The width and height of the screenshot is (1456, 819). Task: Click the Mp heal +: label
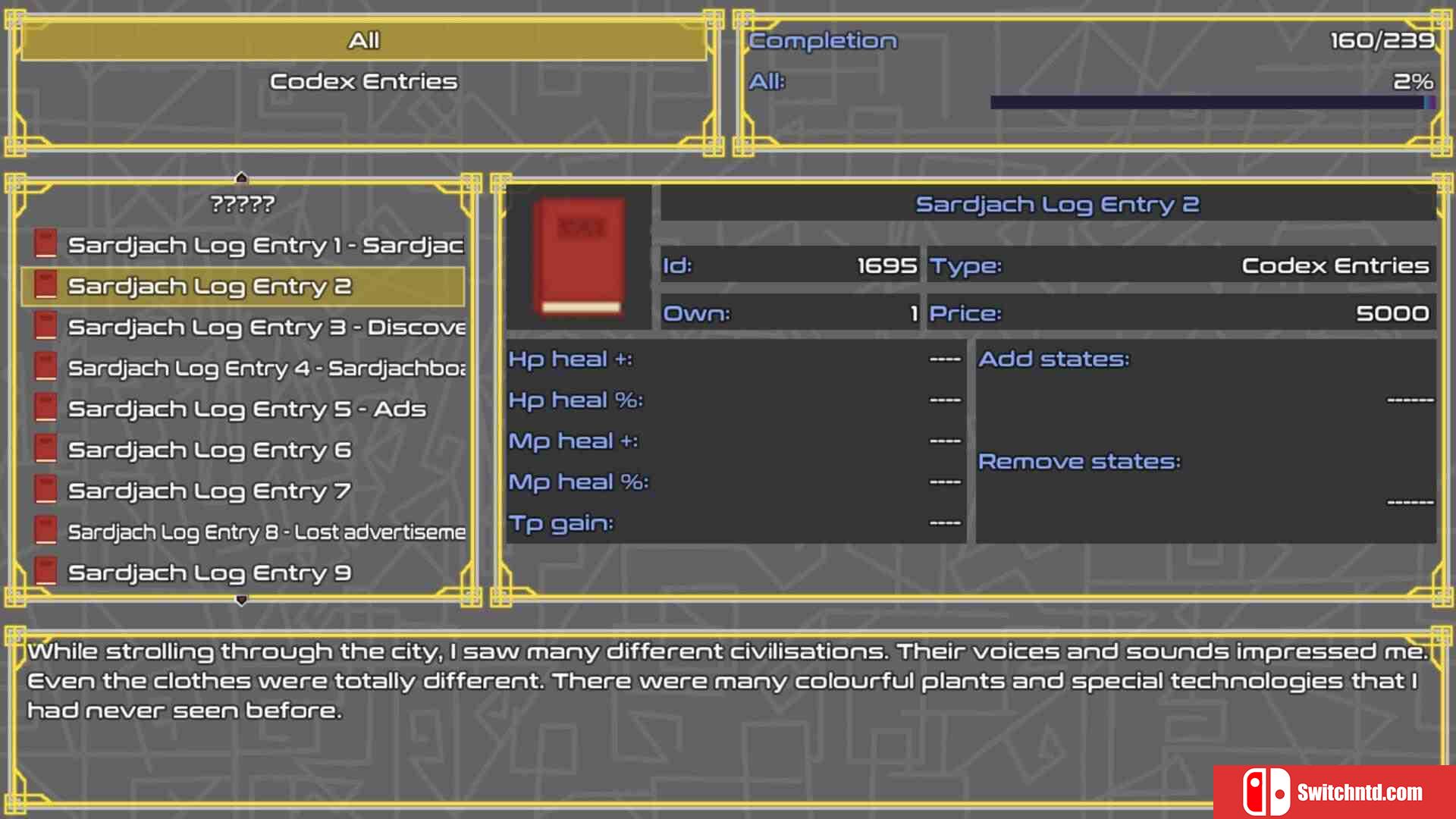pos(573,441)
